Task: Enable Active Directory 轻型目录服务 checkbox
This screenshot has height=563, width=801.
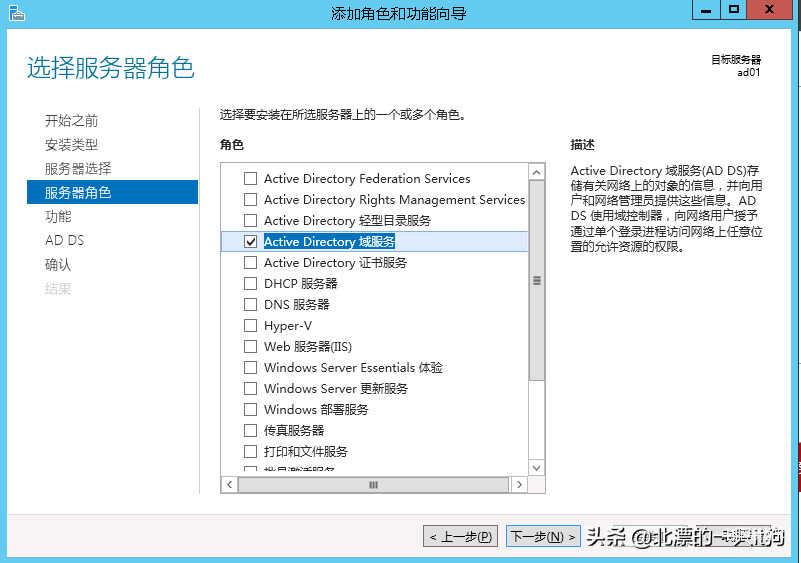Action: 250,220
